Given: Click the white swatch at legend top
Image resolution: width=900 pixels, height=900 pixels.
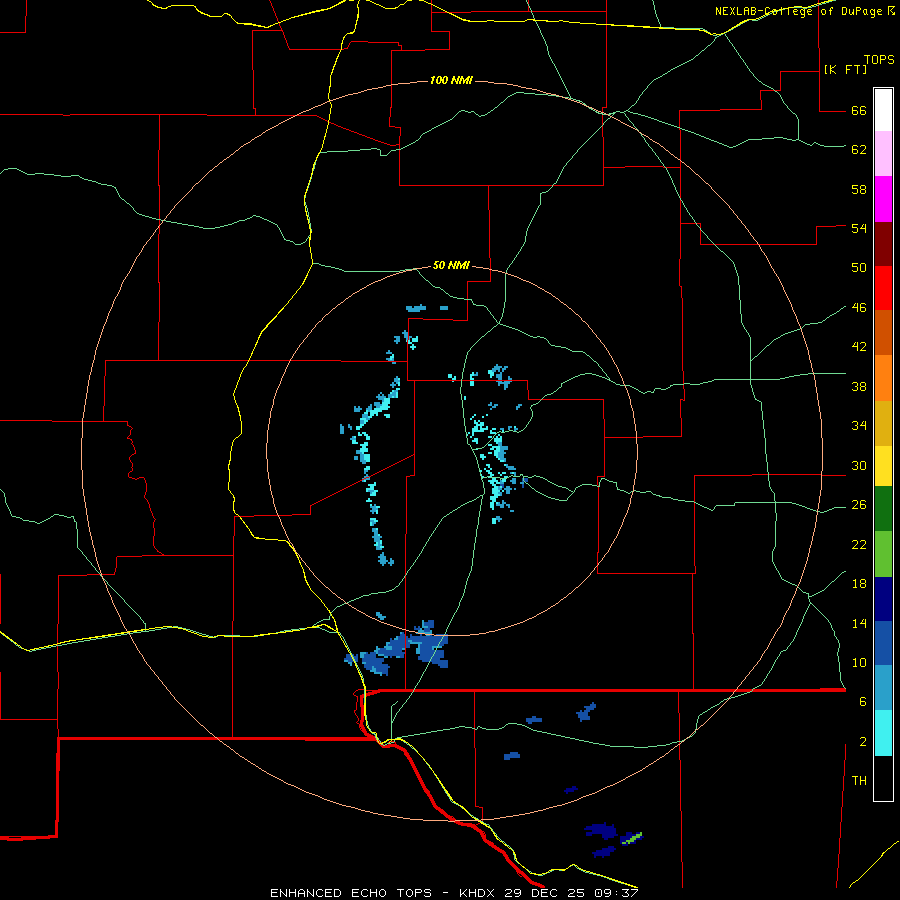Looking at the screenshot, I should point(883,110).
